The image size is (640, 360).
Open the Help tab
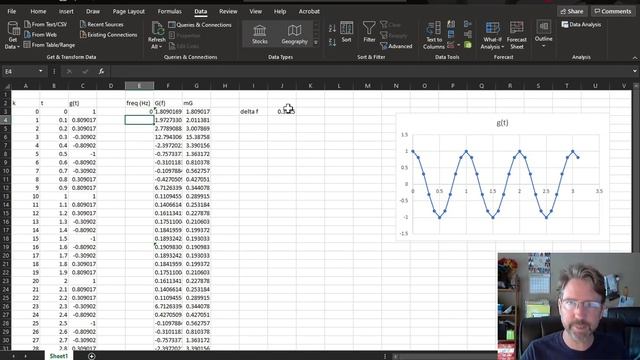pyautogui.click(x=280, y=11)
